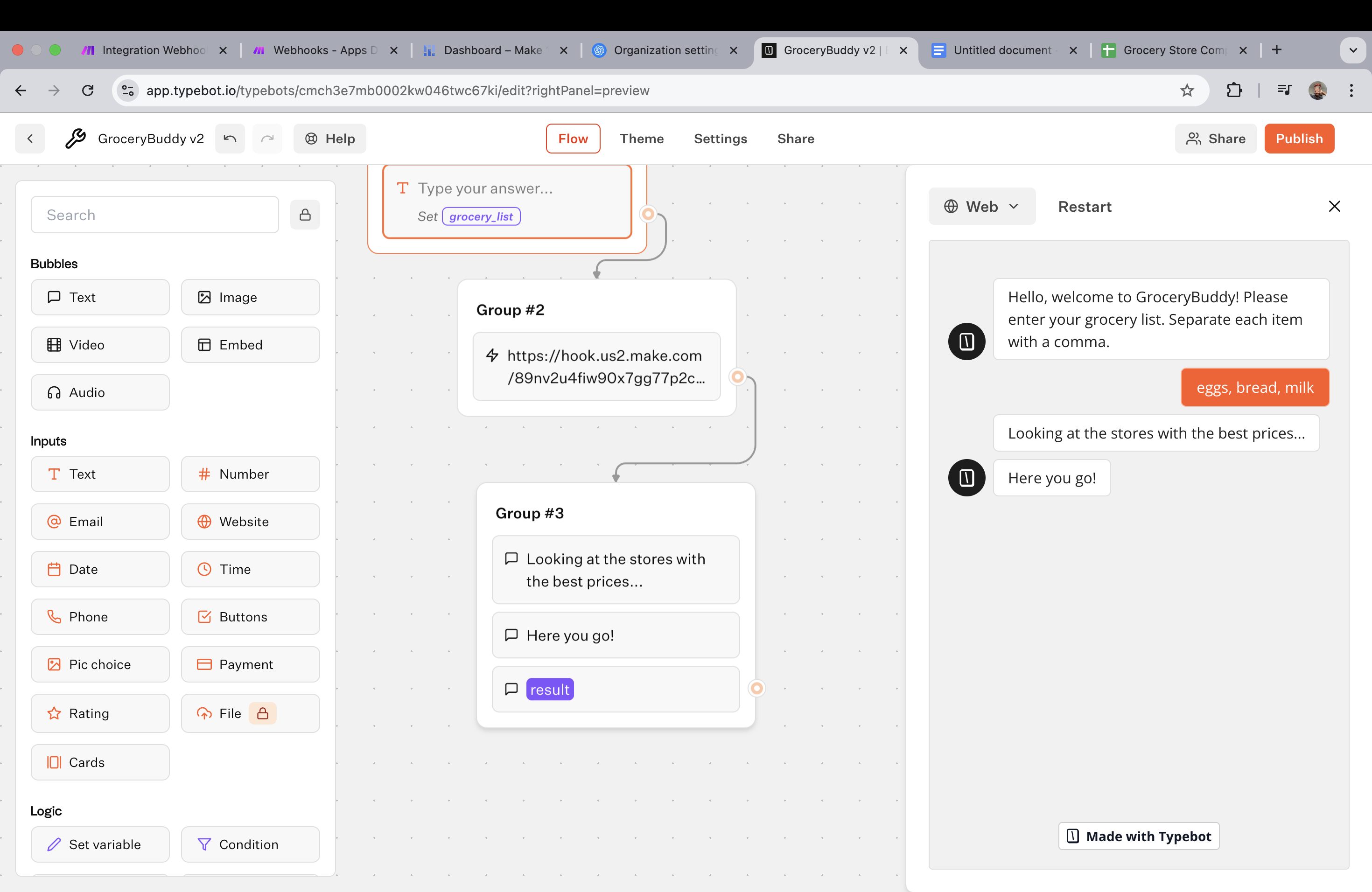The image size is (1372, 892).
Task: Select the Video bubble block
Action: pos(100,345)
